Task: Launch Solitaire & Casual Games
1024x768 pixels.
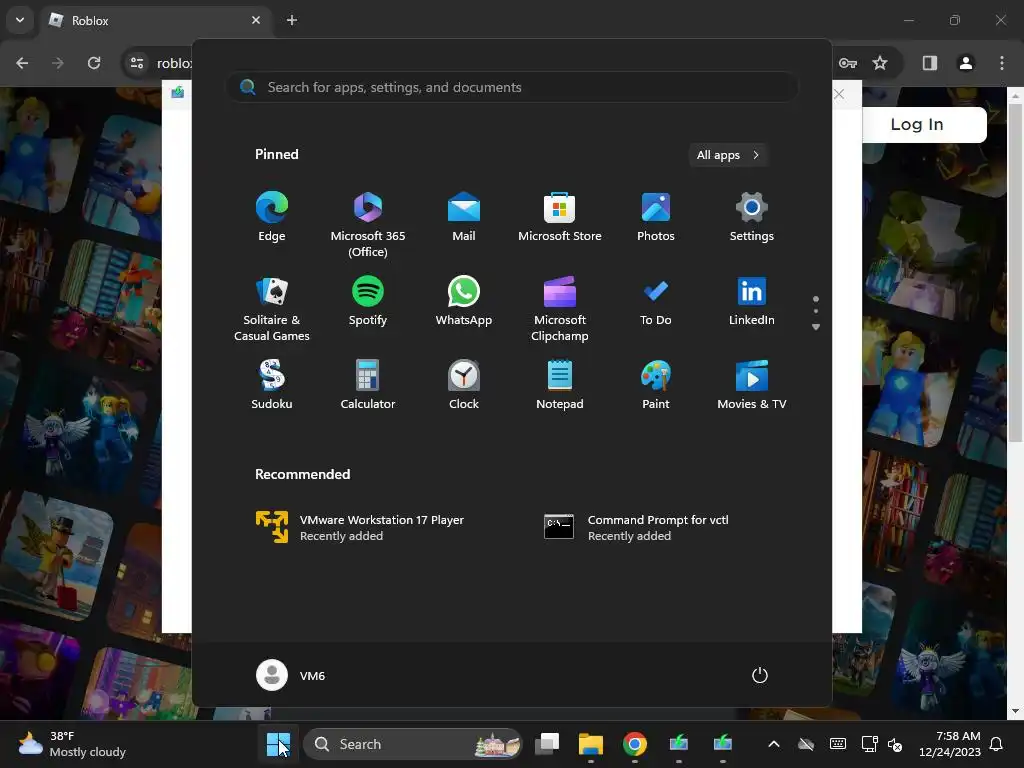Action: [x=272, y=308]
